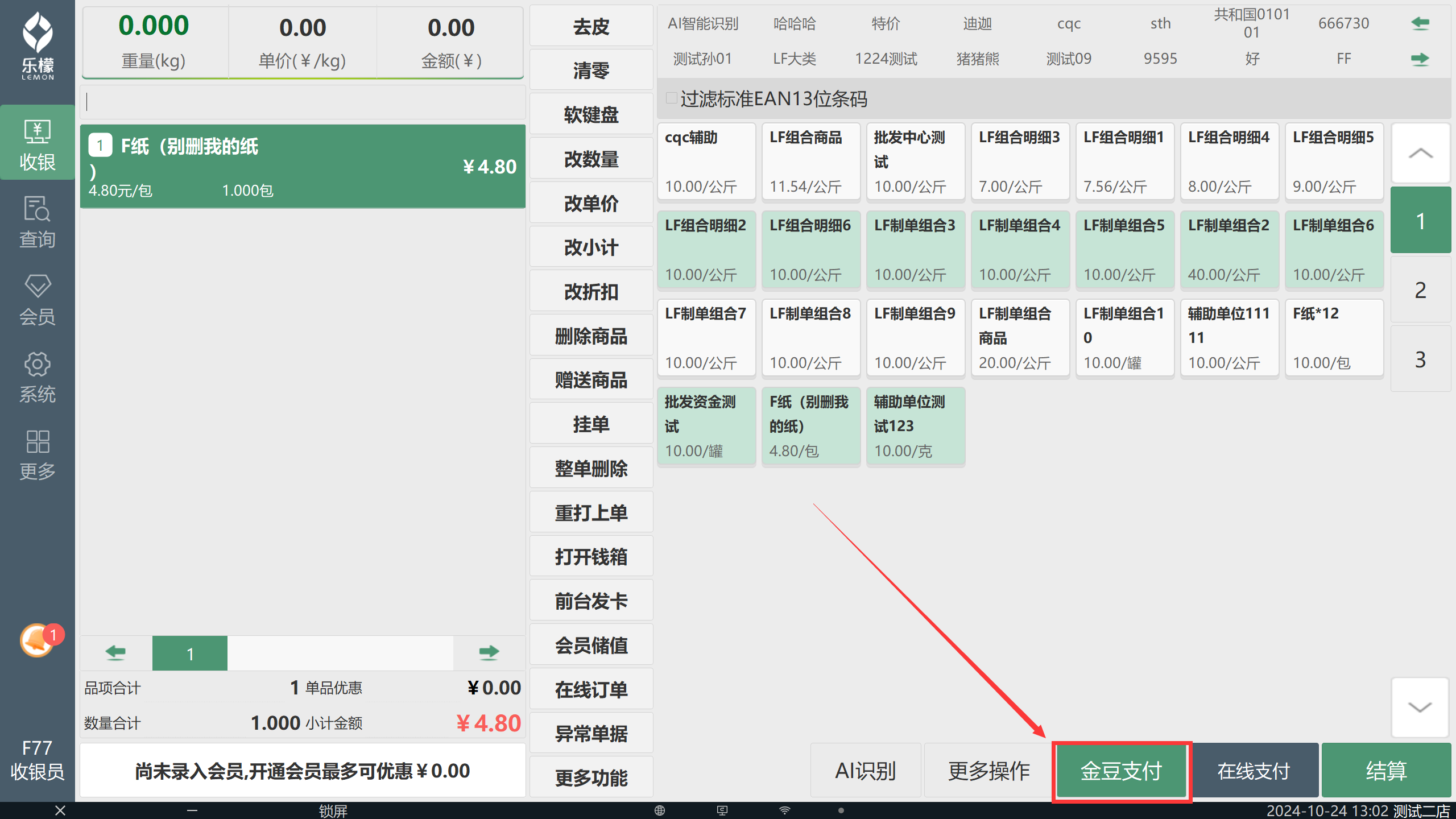Add product LF制单组合2 40.00/公斤
Viewport: 1456px width, 819px height.
[x=1230, y=250]
